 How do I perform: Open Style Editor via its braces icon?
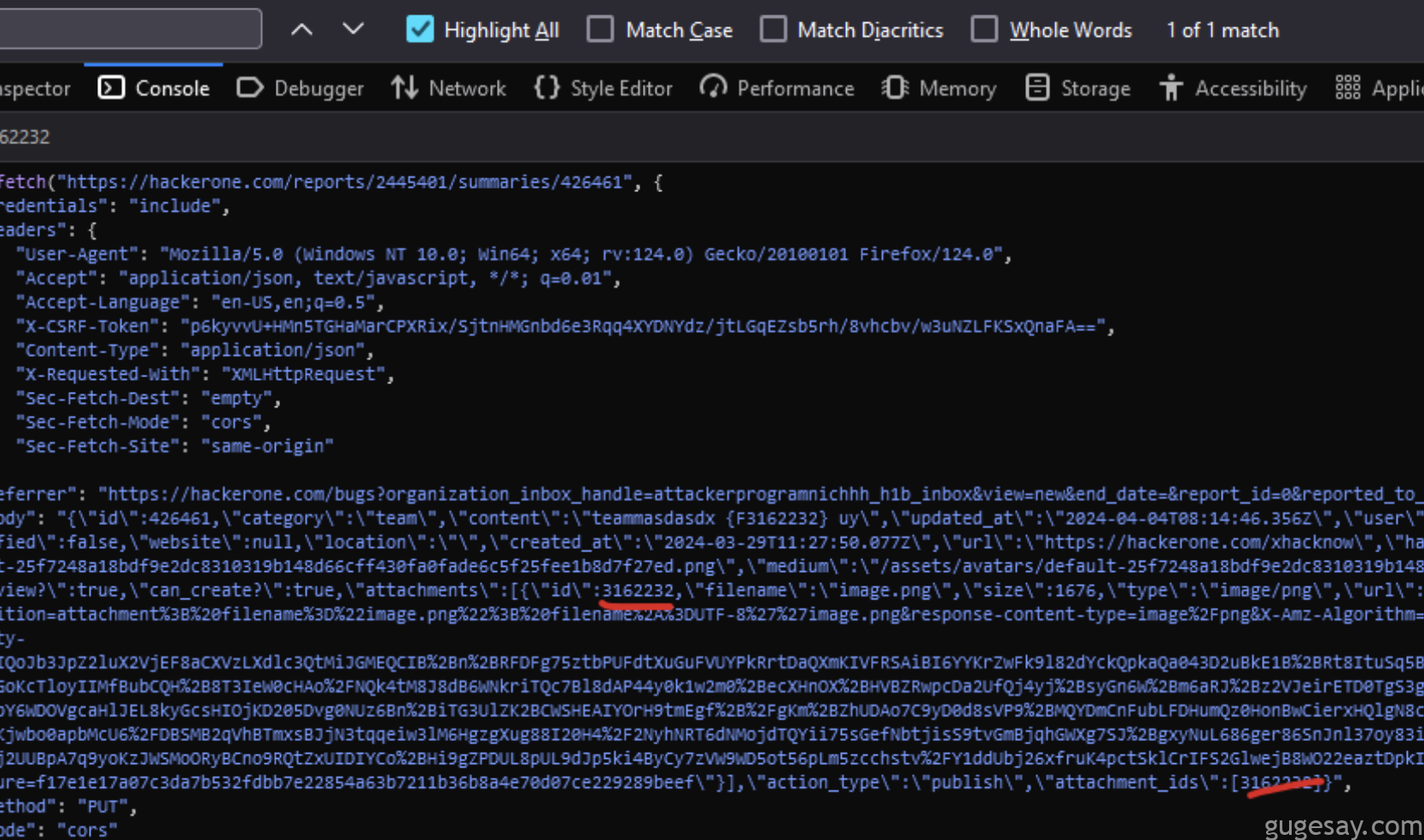[546, 88]
